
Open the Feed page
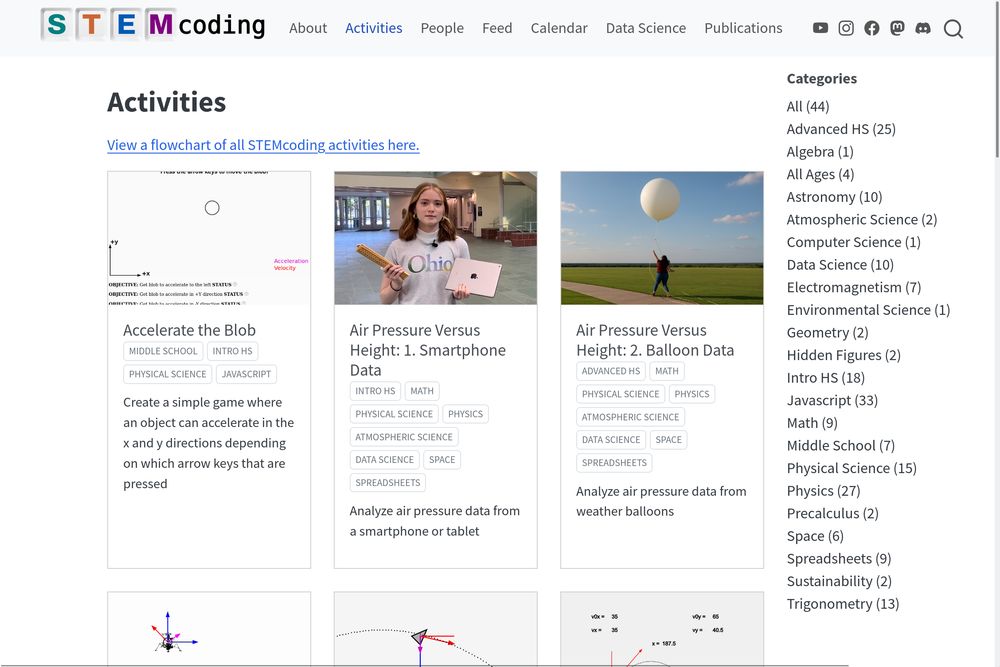pyautogui.click(x=497, y=28)
